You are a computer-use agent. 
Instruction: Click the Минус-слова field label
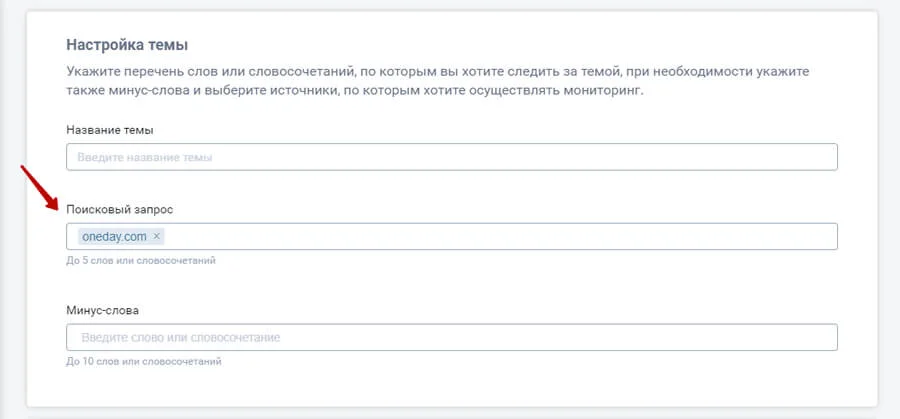coord(103,310)
